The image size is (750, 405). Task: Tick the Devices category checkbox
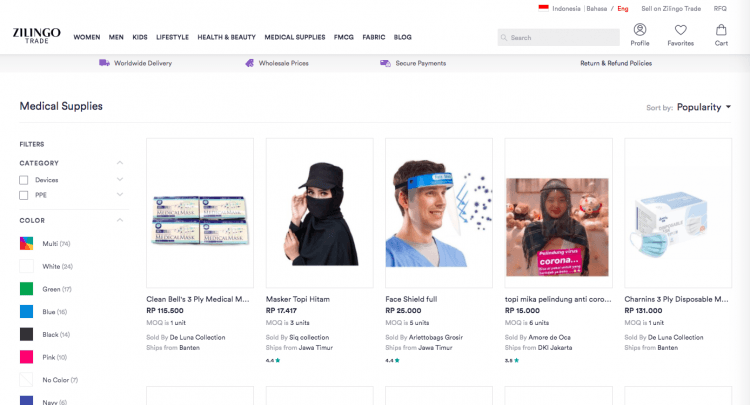click(x=23, y=180)
